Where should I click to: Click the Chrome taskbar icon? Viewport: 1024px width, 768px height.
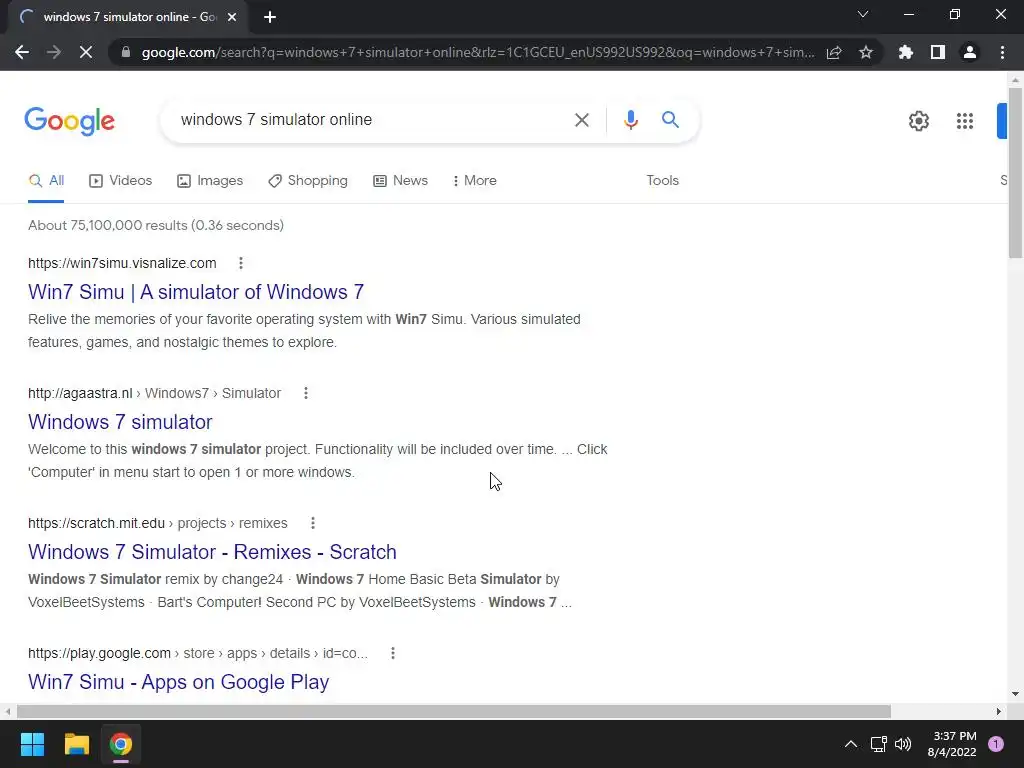(x=121, y=744)
